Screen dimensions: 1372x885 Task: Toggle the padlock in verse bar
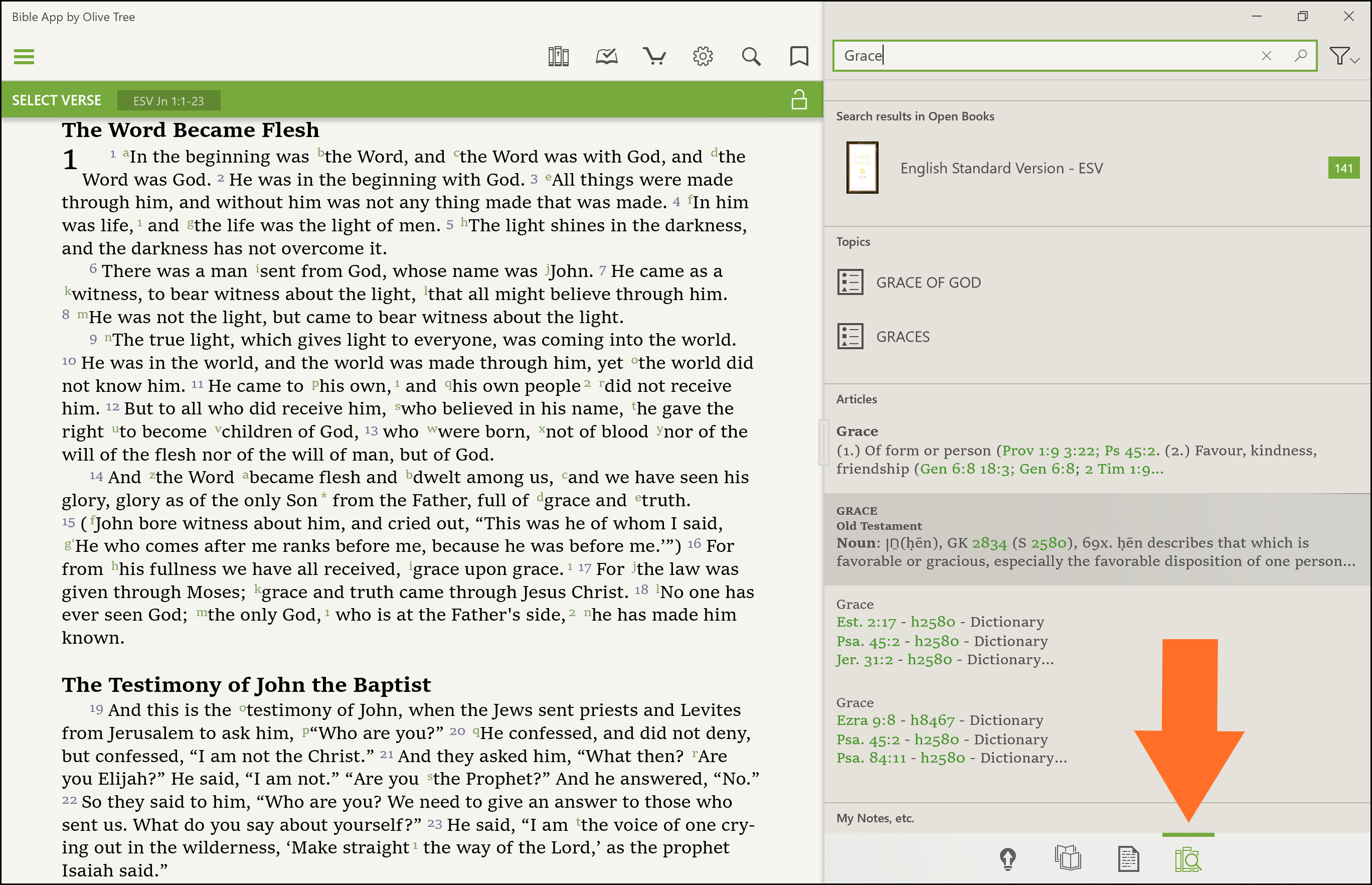click(798, 100)
